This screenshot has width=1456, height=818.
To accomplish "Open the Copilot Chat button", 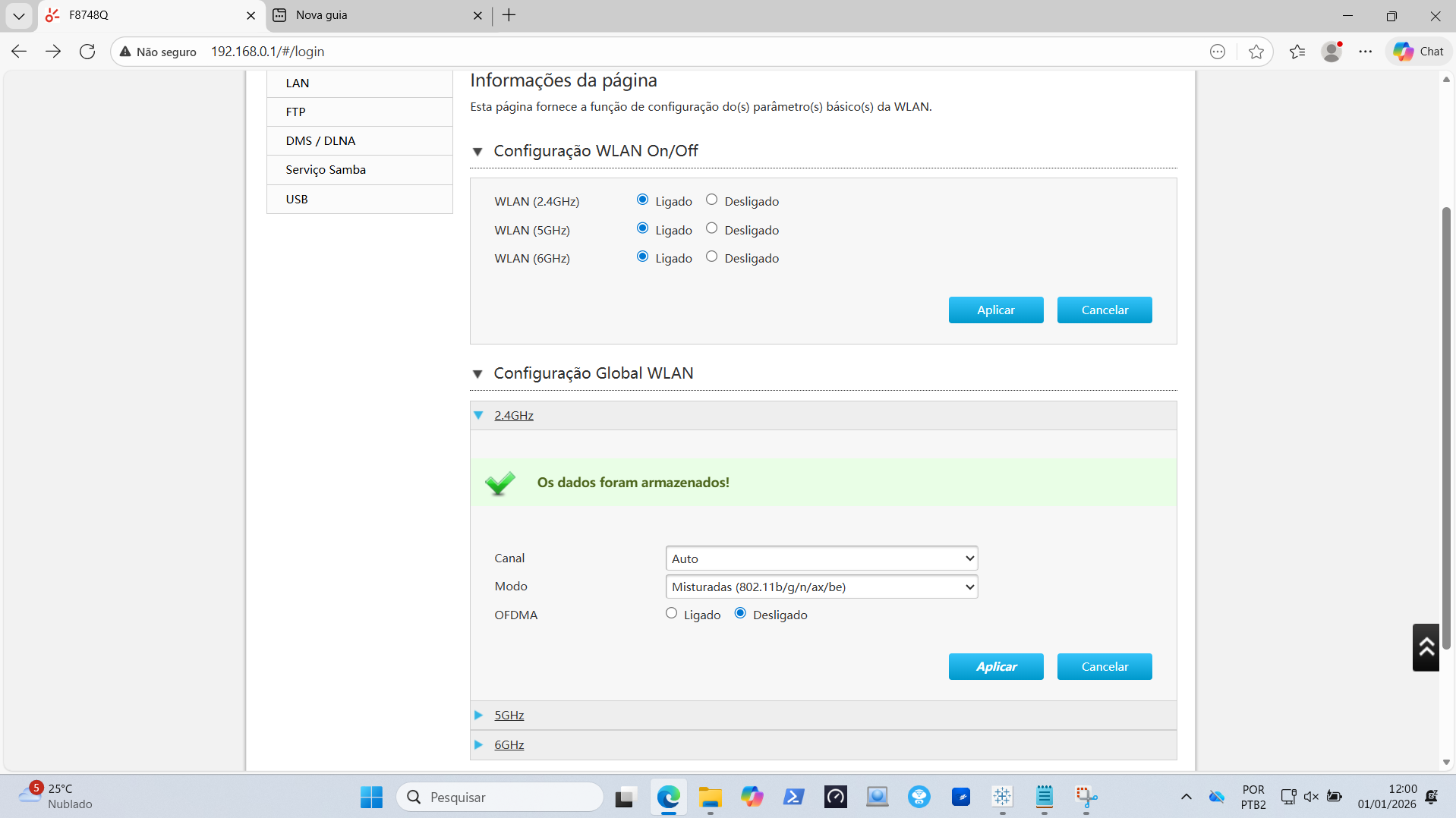I will click(1418, 52).
